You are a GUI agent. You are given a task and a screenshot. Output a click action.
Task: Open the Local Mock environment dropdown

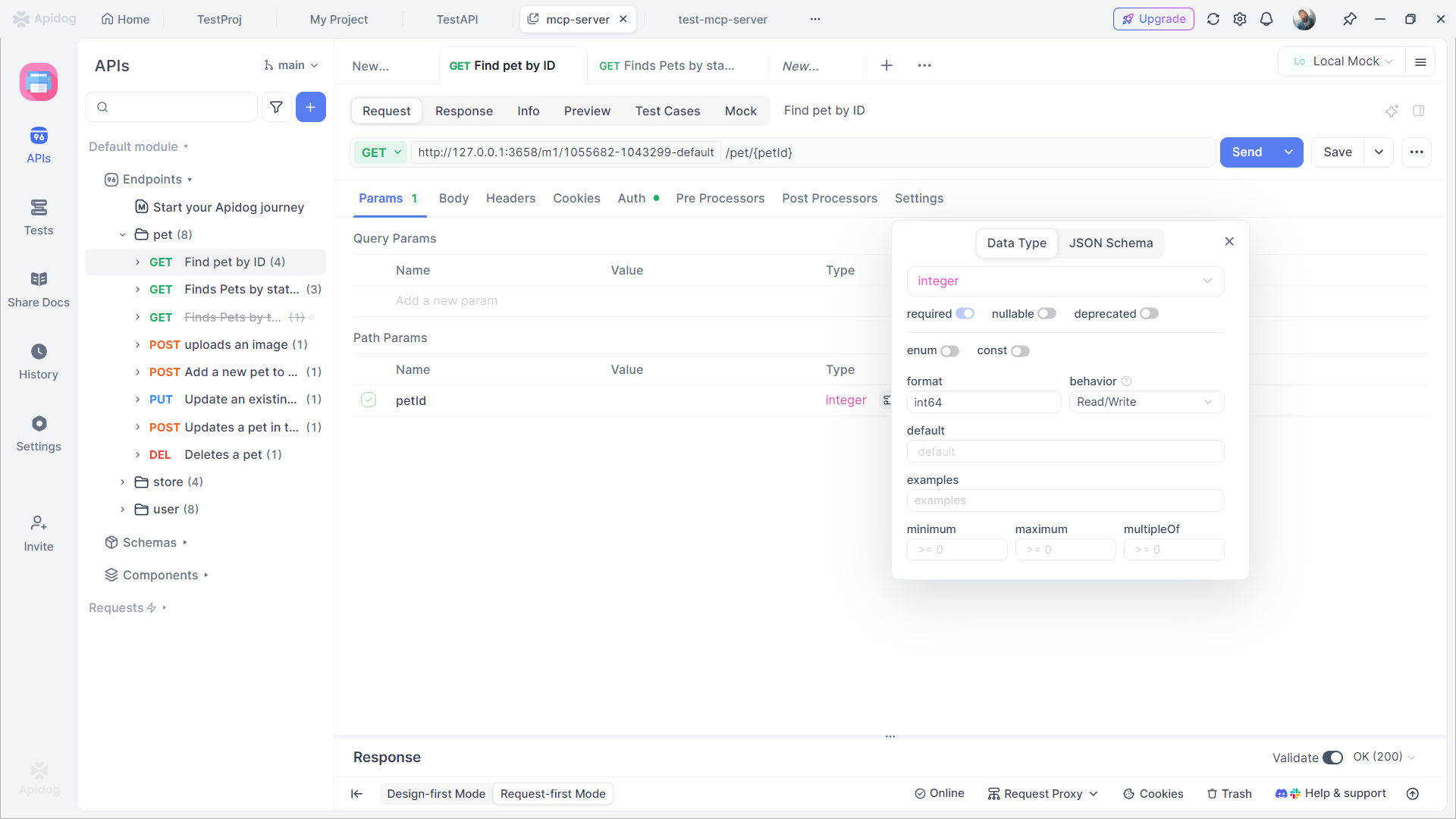(x=1342, y=61)
